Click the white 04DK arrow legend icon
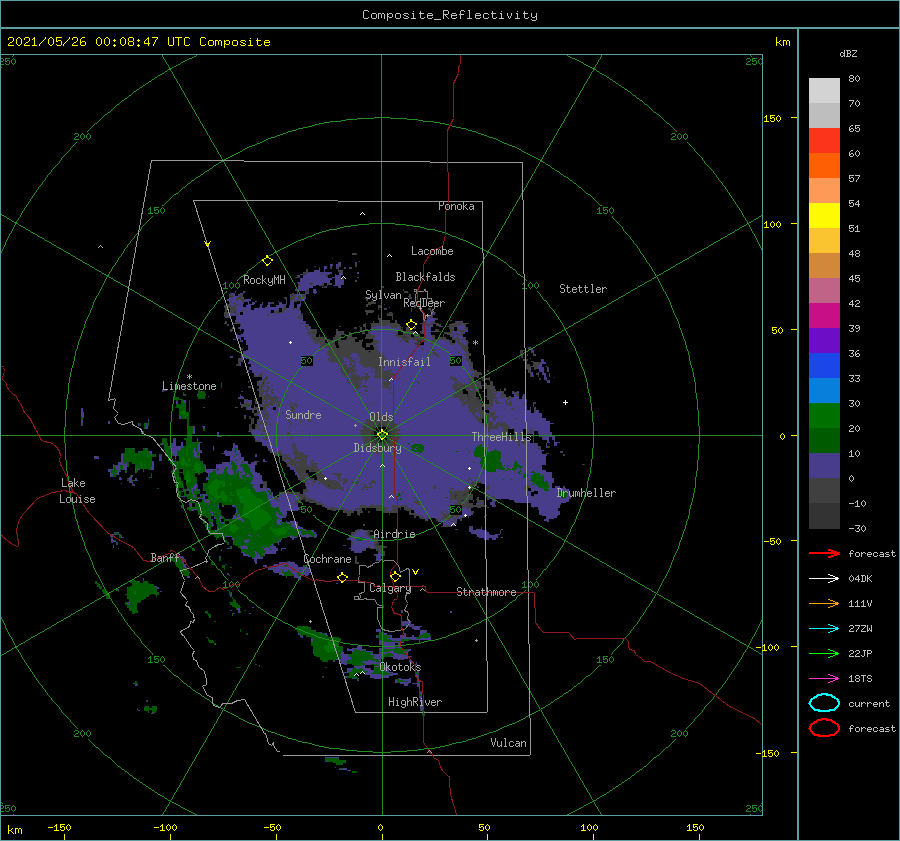Image resolution: width=900 pixels, height=841 pixels. tap(824, 578)
